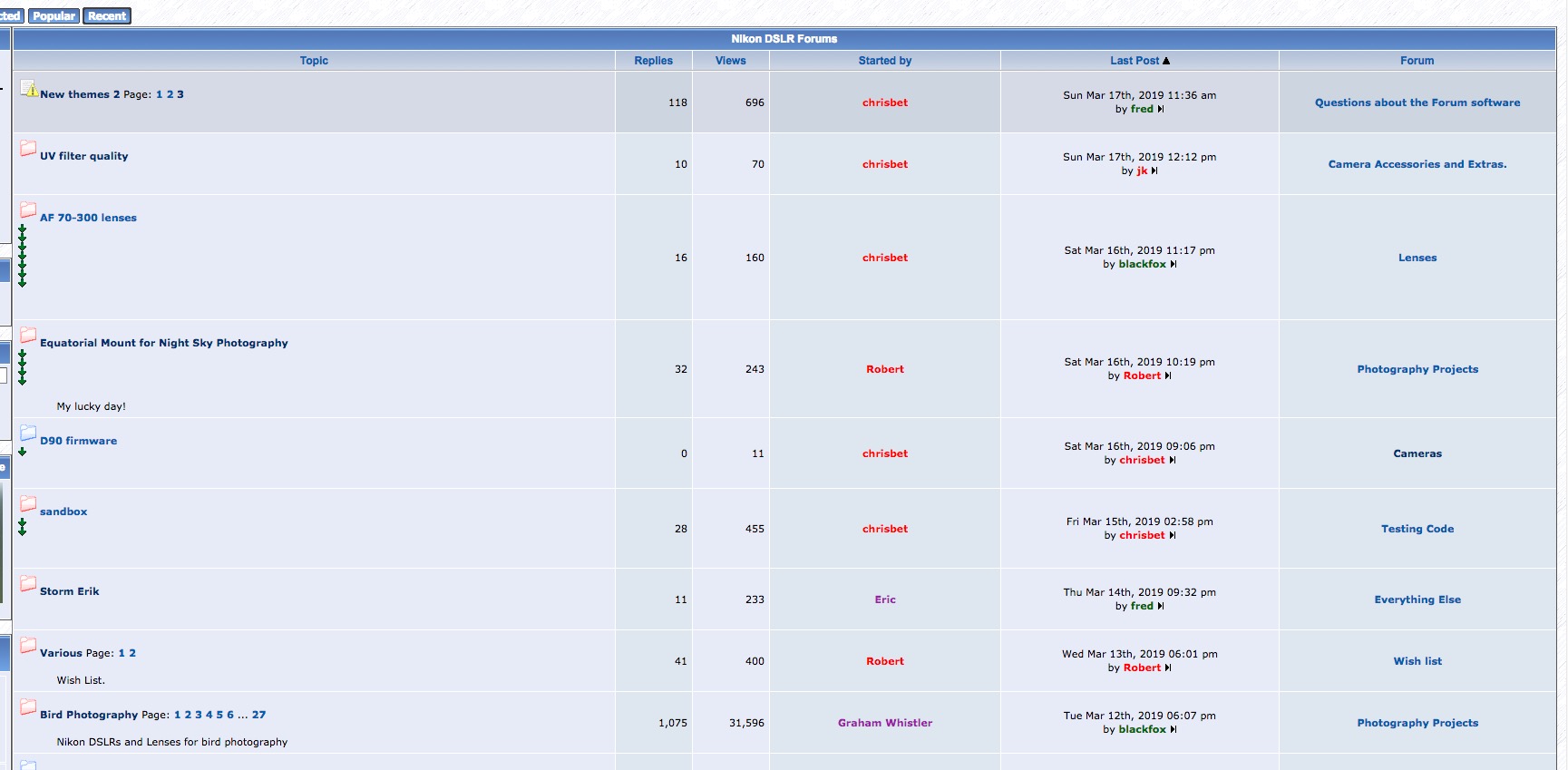1568x770 pixels.
Task: Open the Lenses forum link
Action: (x=1417, y=258)
